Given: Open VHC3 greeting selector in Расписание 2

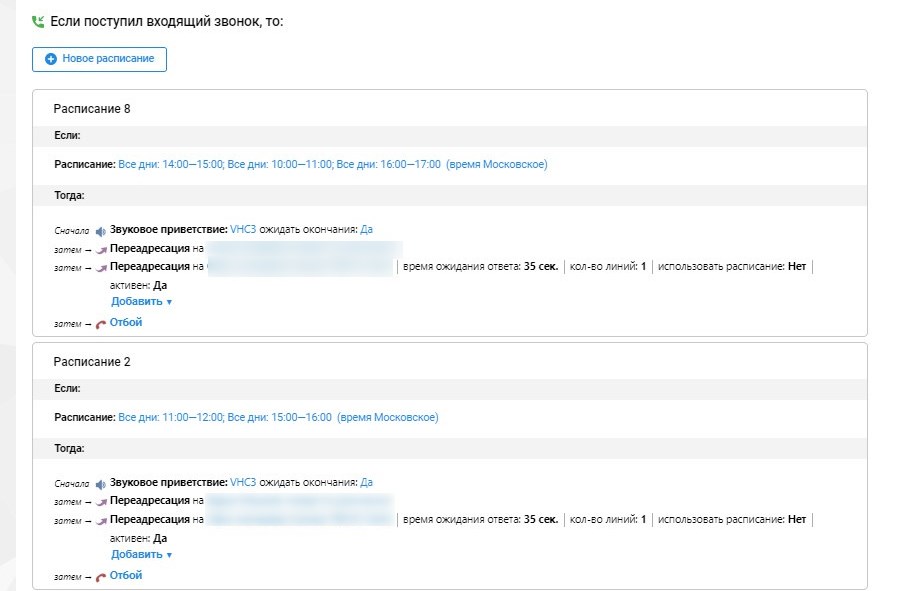Looking at the screenshot, I should point(243,482).
